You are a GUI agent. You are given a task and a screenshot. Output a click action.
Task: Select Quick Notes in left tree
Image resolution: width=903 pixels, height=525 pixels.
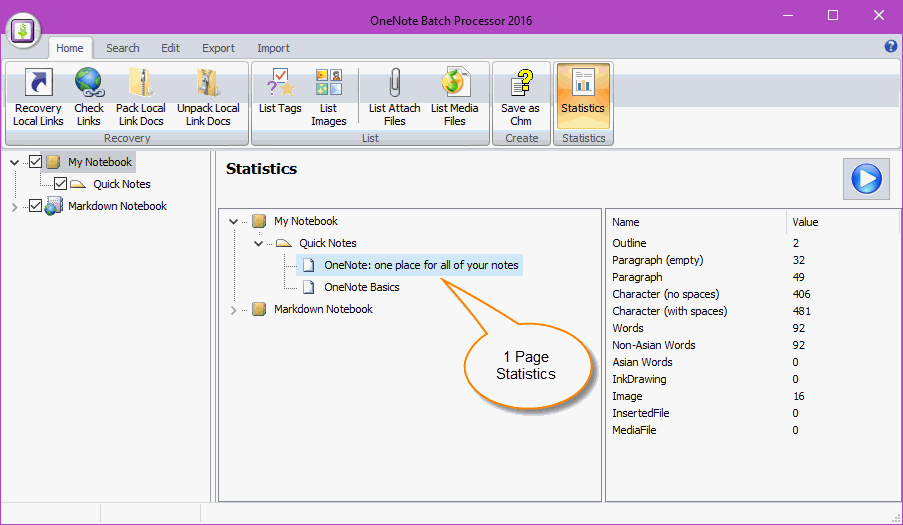click(x=122, y=184)
